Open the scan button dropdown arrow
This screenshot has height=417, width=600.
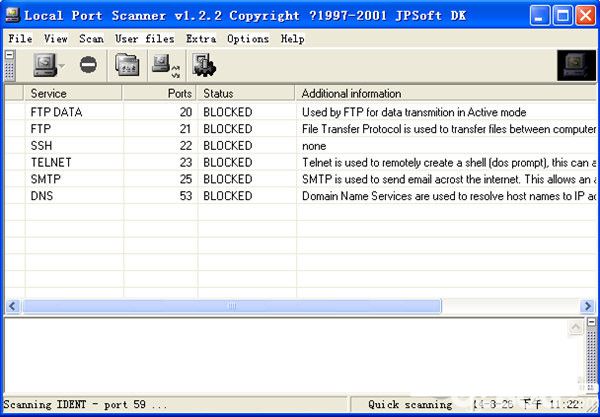[x=62, y=66]
